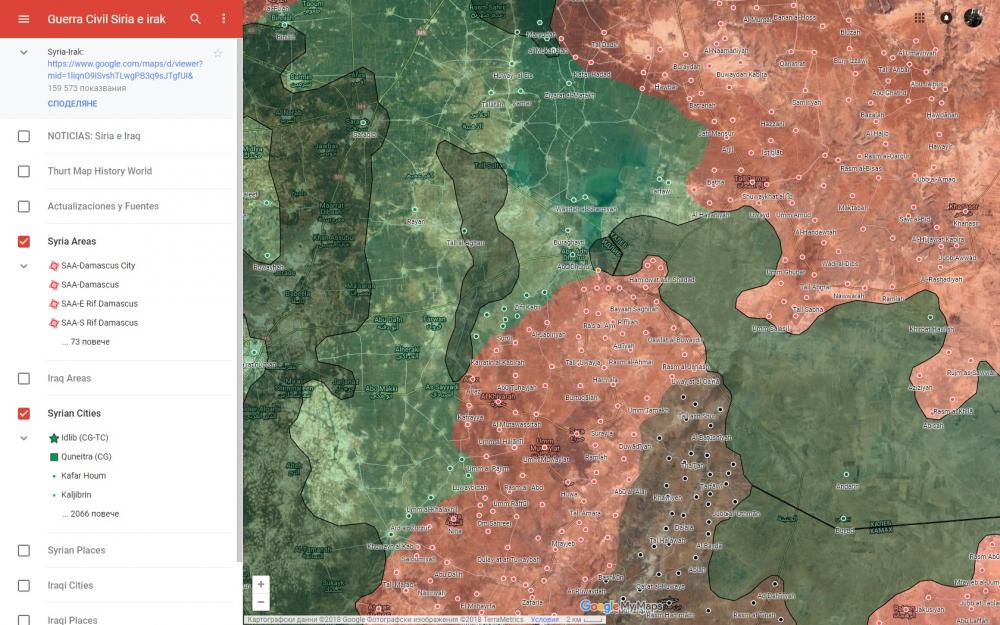
Task: Collapse the Syrian Cities item list
Action: (x=24, y=438)
